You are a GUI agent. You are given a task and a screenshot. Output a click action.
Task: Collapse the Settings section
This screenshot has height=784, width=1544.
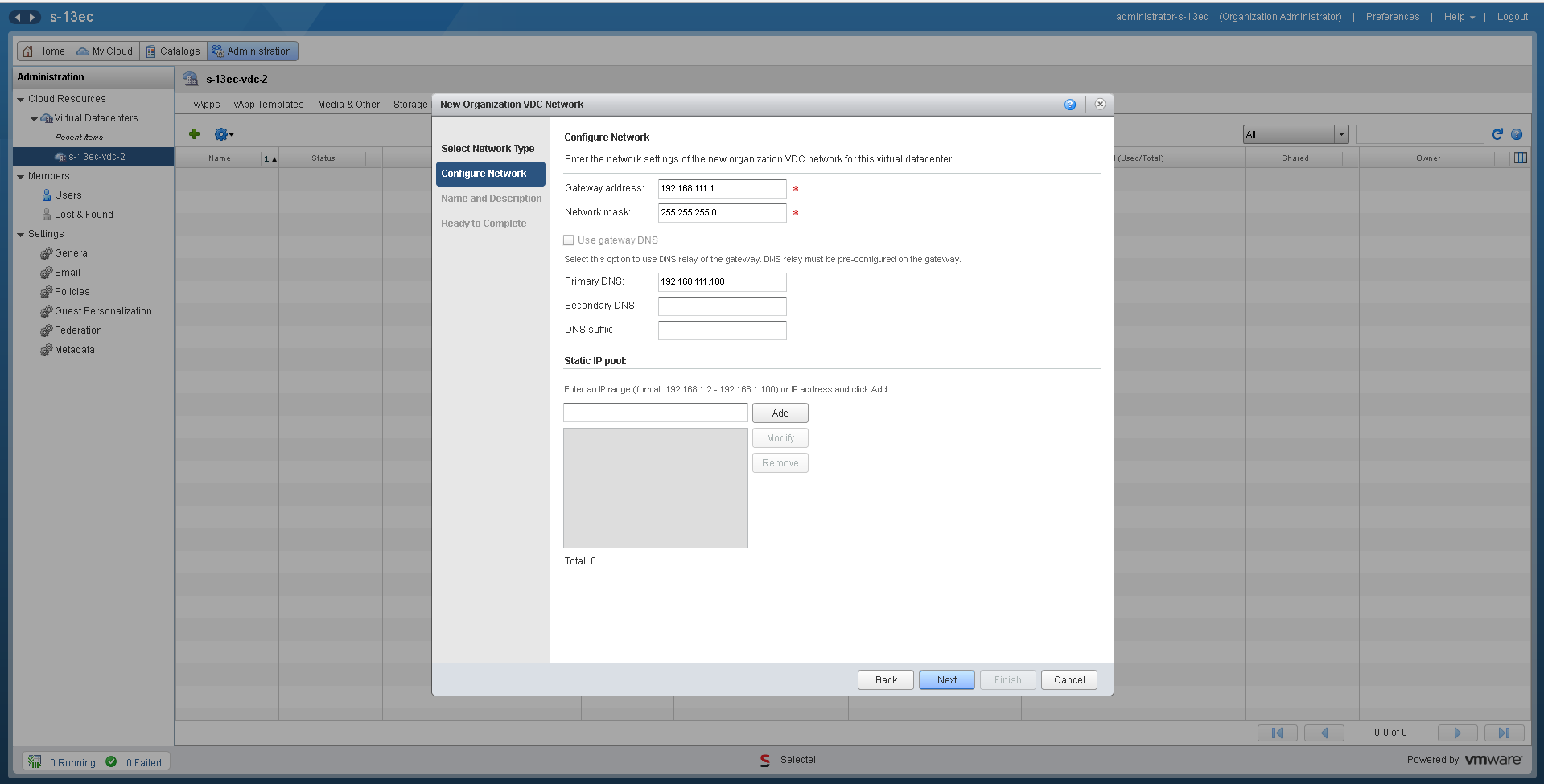(20, 234)
